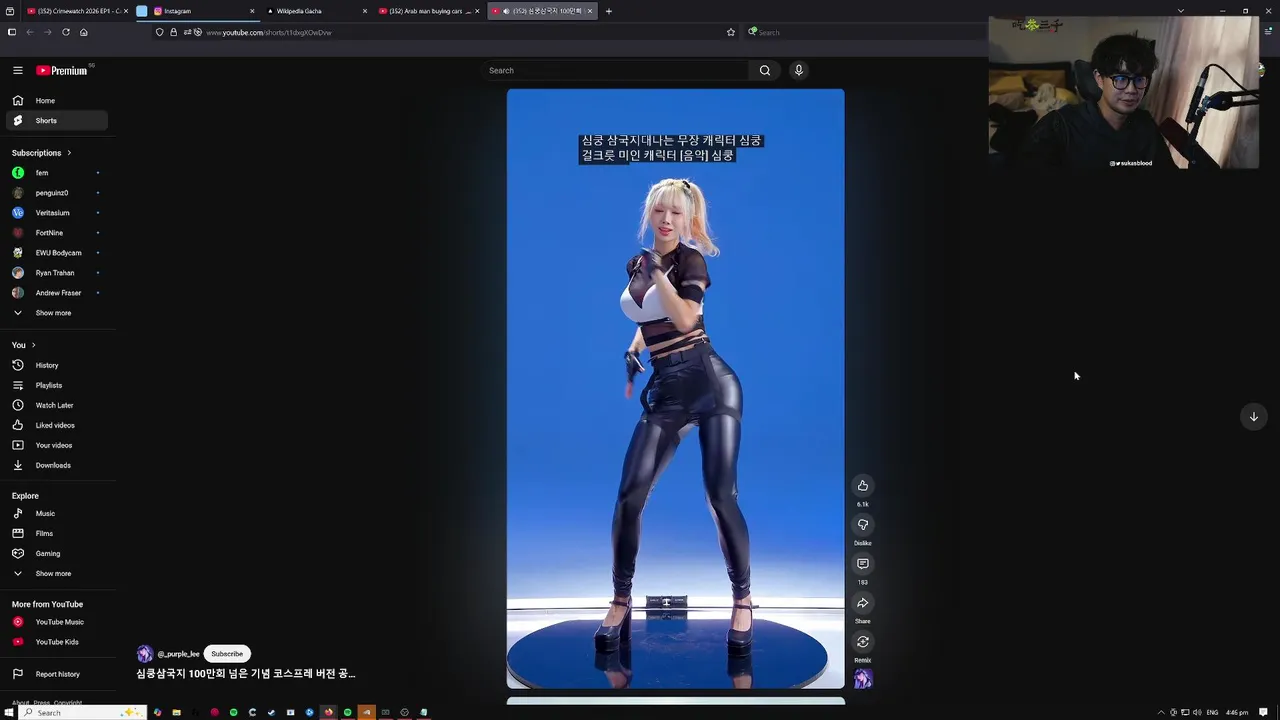1280x720 pixels.
Task: Open the Veritasium channel subscription
Action: [55, 213]
